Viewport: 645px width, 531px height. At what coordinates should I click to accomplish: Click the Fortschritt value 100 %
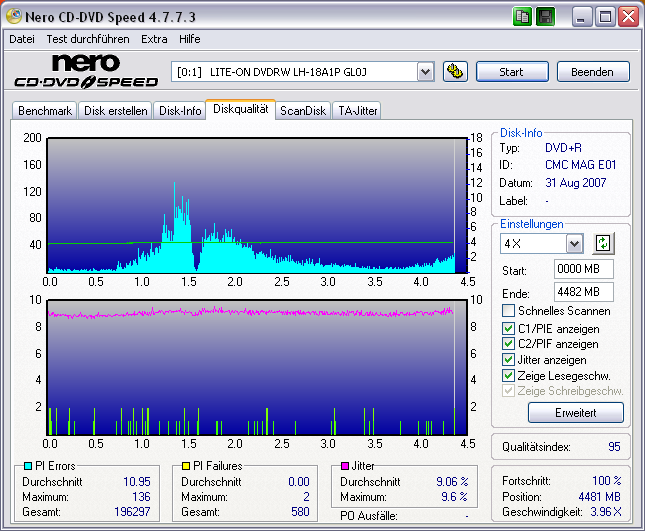(607, 480)
